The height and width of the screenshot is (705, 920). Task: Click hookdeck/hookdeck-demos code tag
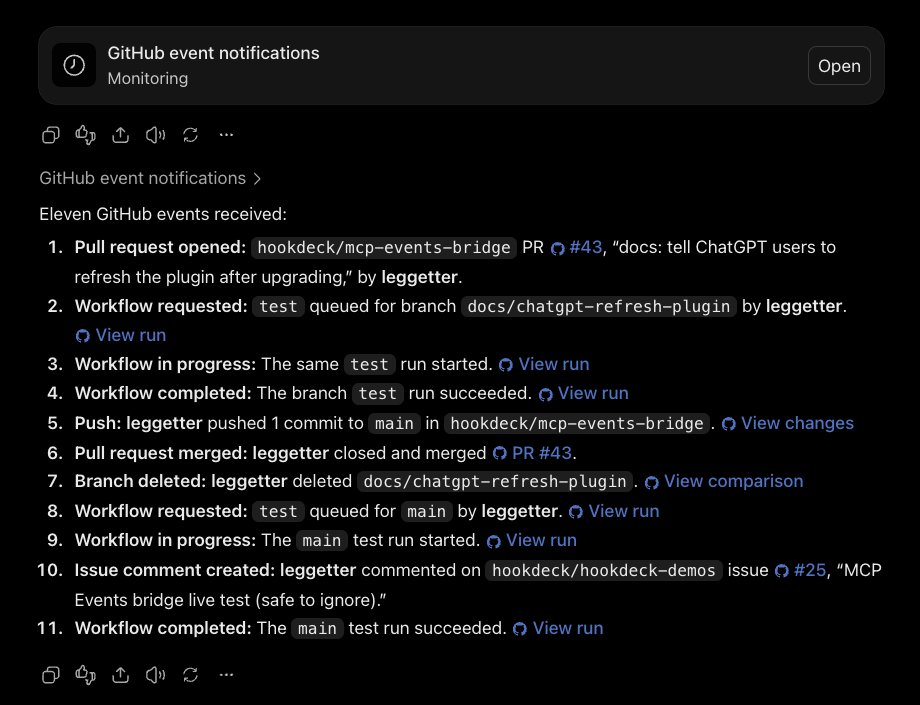(604, 571)
